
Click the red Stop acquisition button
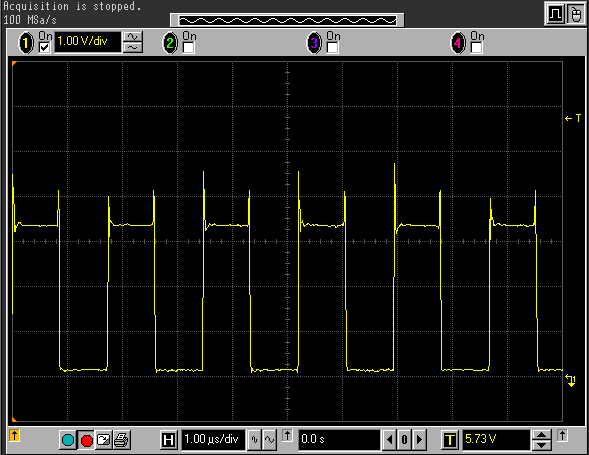[x=86, y=440]
